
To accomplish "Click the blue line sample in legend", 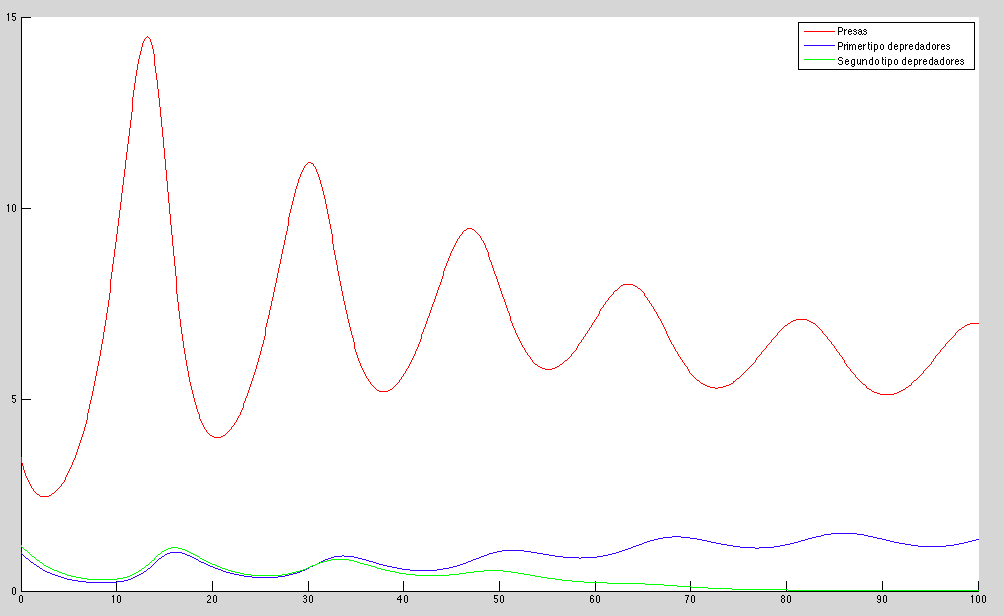I will 814,46.
